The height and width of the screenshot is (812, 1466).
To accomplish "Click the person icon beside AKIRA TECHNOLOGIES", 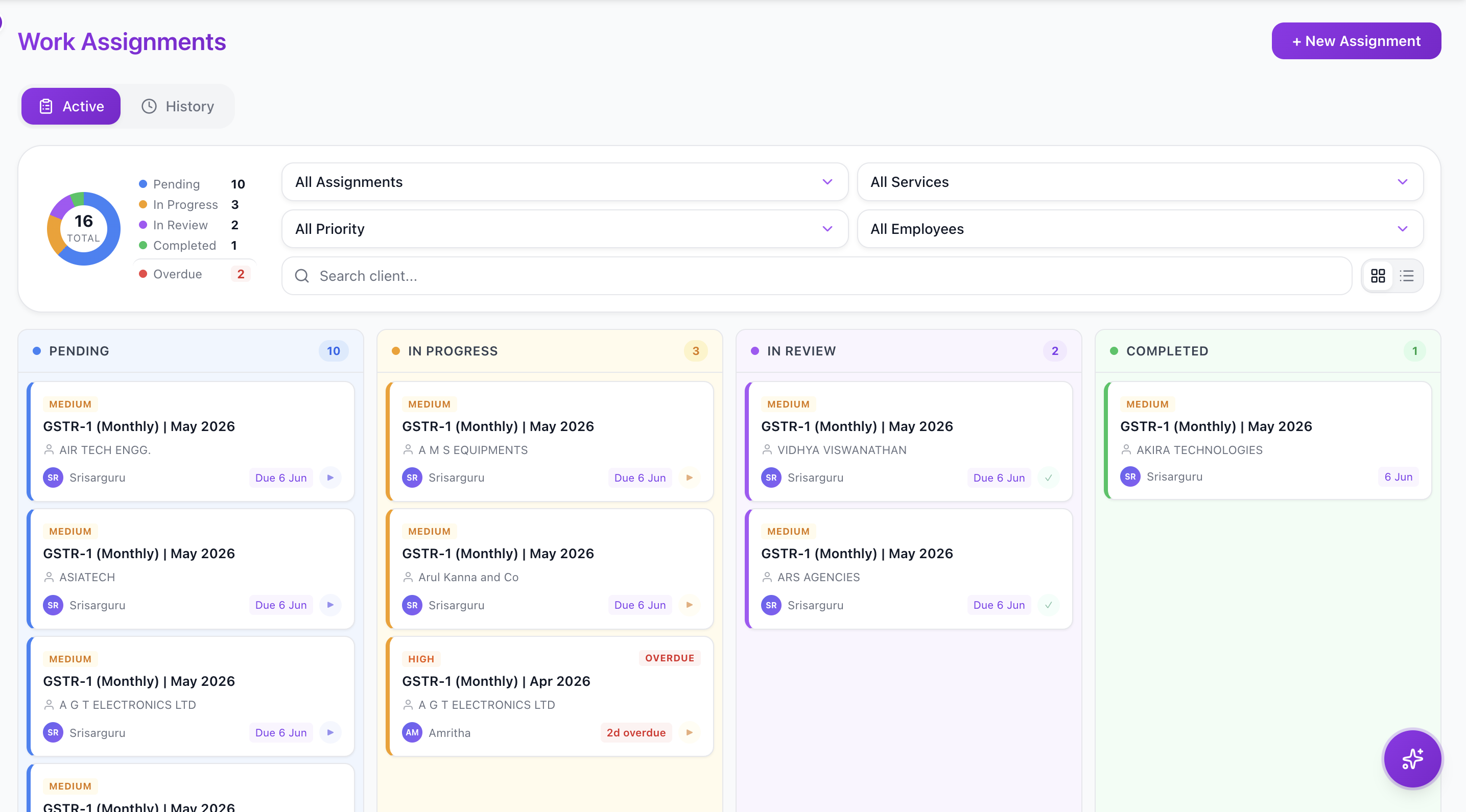I will click(1126, 449).
